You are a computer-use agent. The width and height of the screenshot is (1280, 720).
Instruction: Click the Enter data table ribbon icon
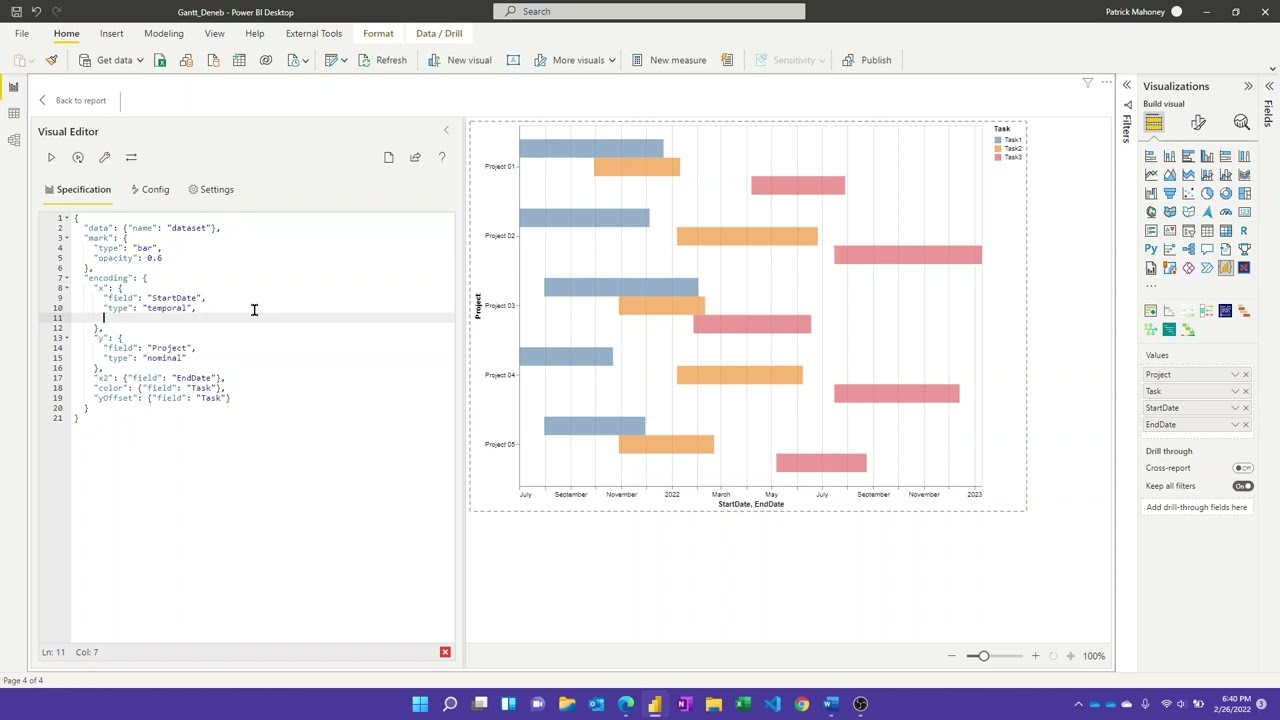(x=239, y=60)
